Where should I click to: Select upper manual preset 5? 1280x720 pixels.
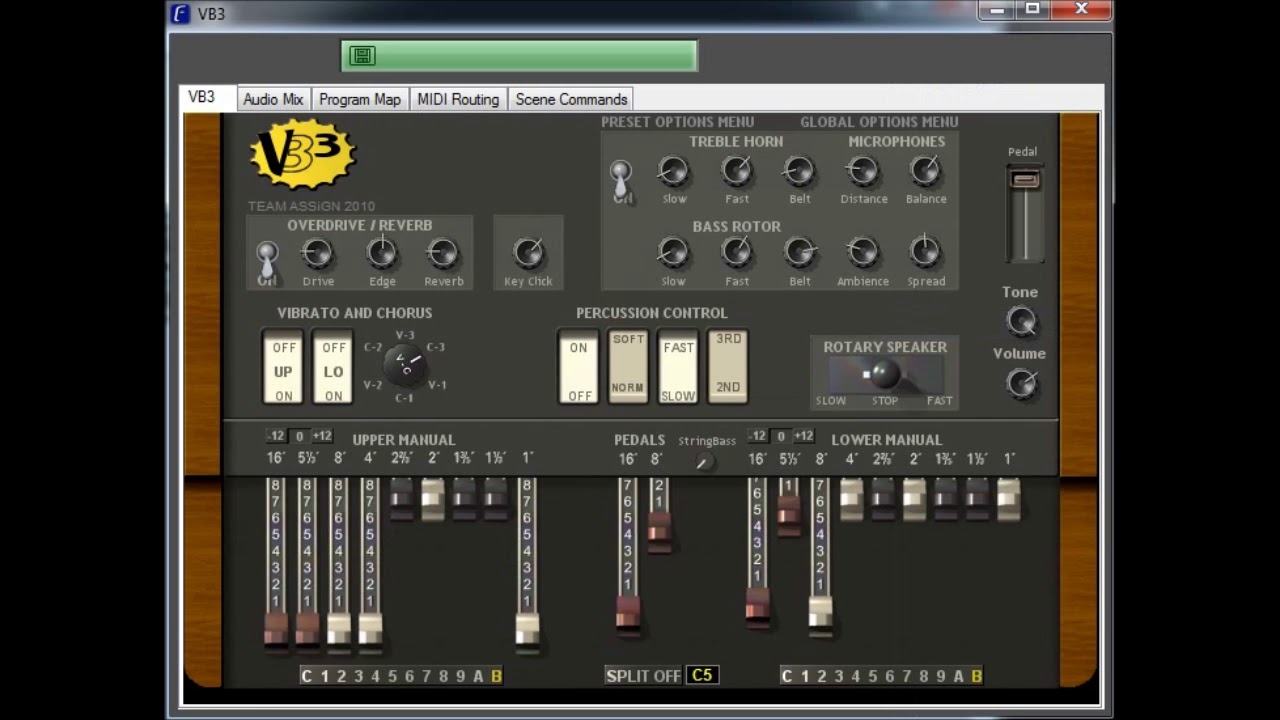pos(392,676)
